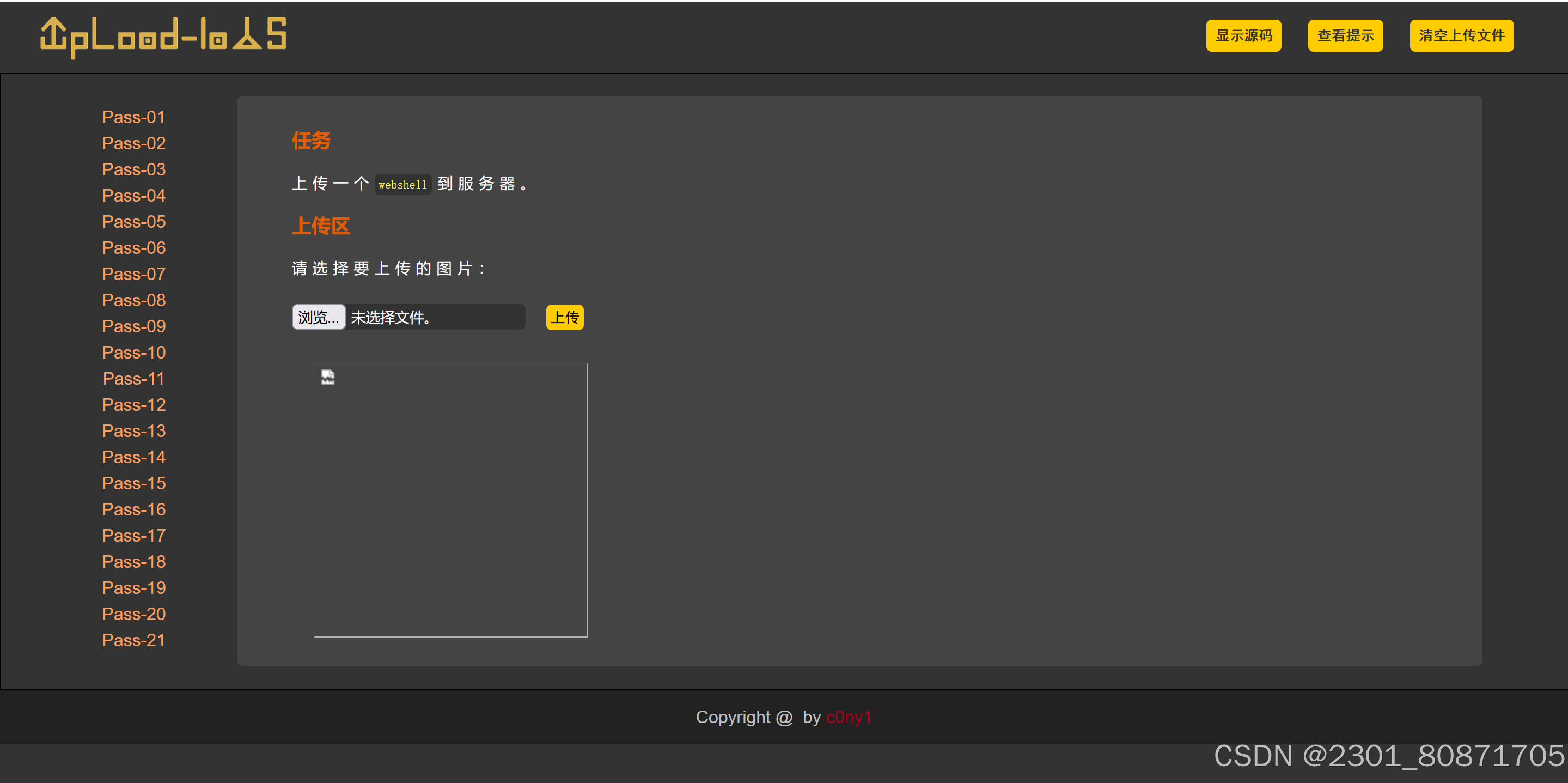Go to Pass-21 at the list bottom
The width and height of the screenshot is (1568, 783).
133,641
